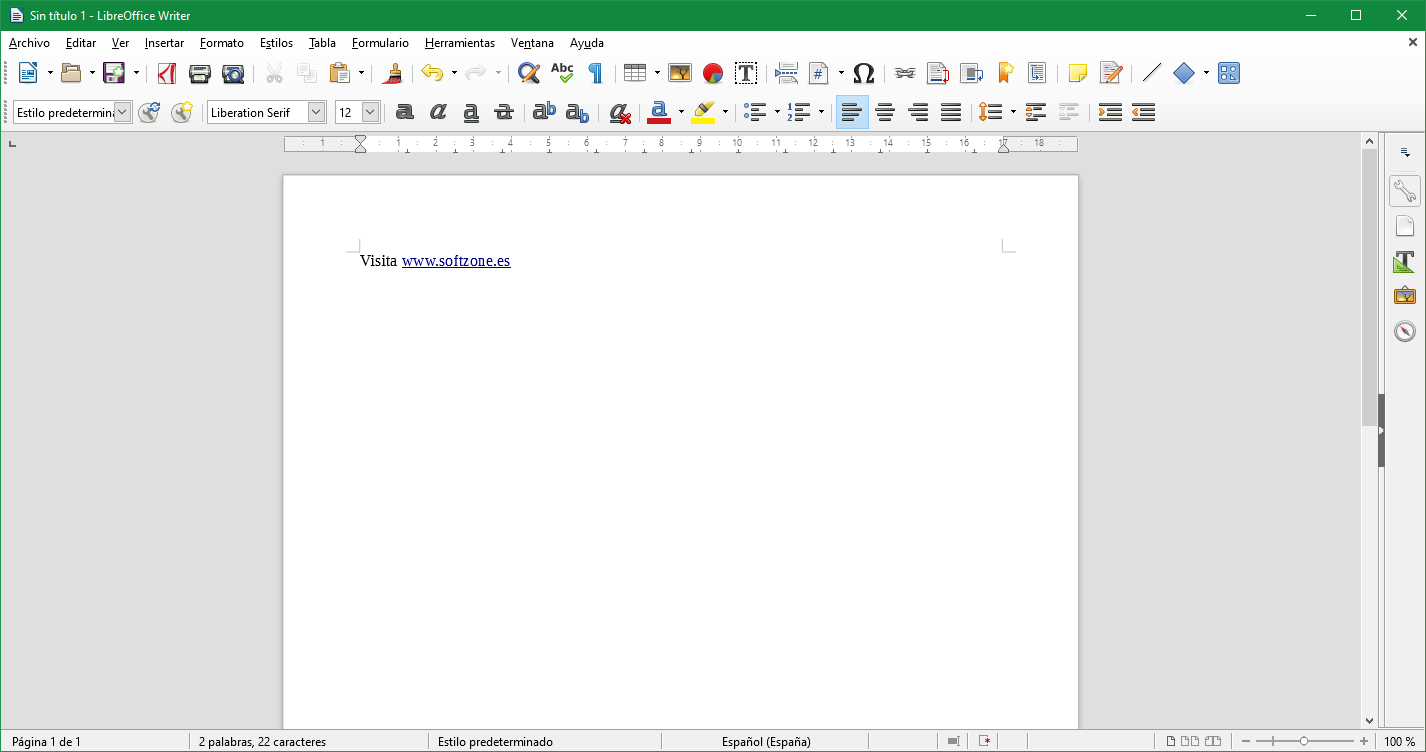Open the font color dropdown arrow
The image size is (1426, 752).
pos(681,113)
